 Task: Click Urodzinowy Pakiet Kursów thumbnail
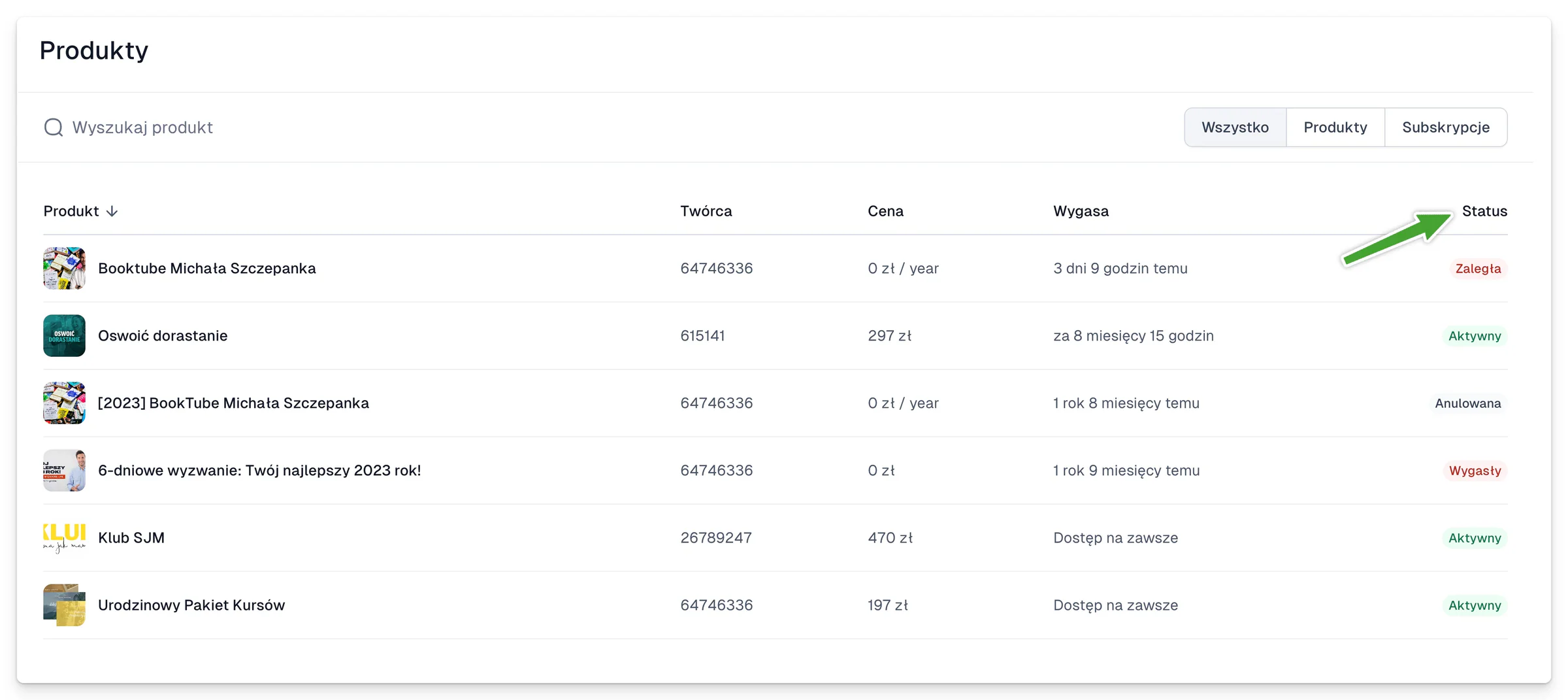(64, 605)
